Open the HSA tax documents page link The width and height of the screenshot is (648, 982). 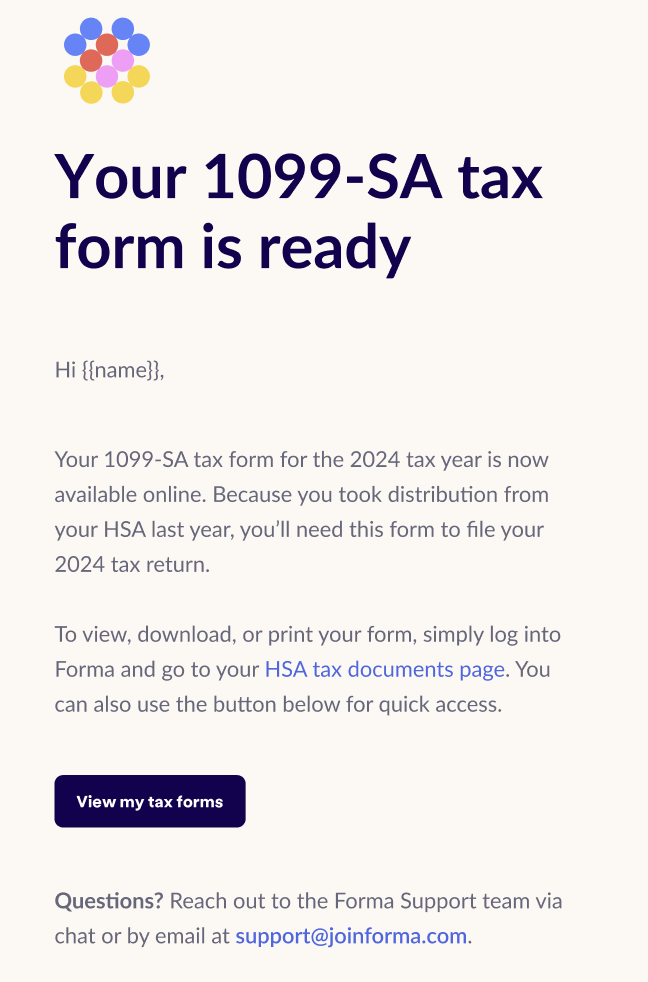[384, 669]
